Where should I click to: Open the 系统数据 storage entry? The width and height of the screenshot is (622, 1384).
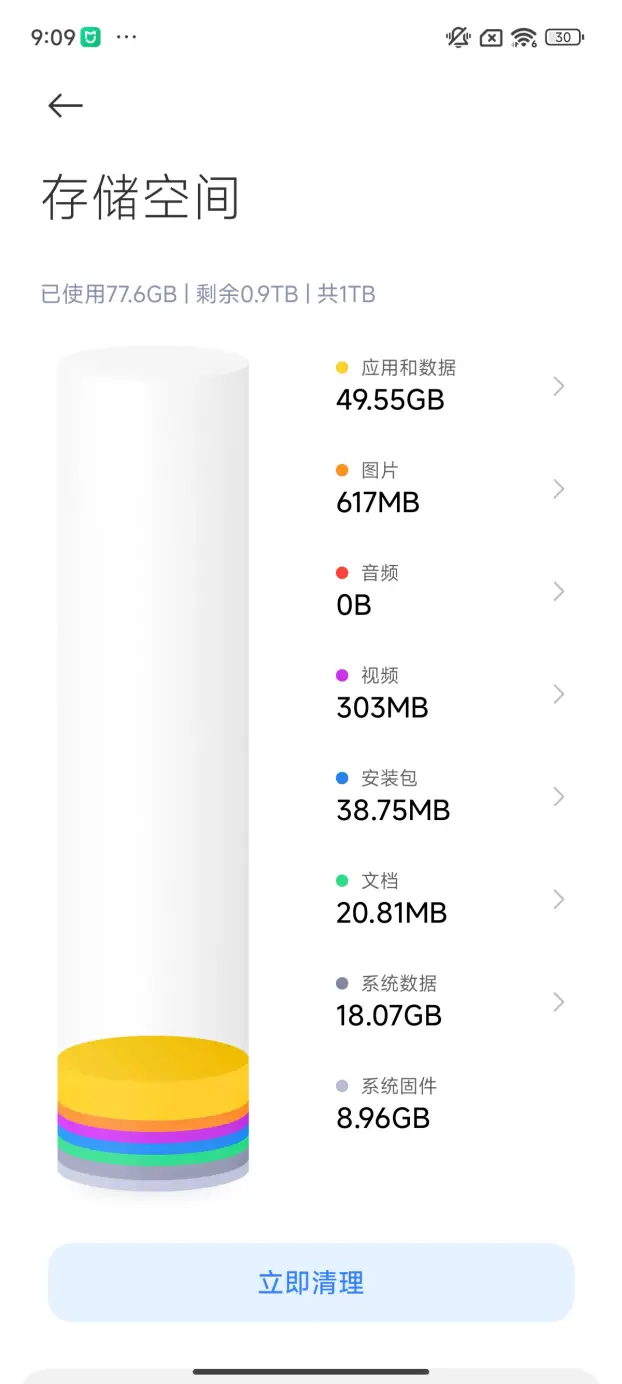(389, 1001)
